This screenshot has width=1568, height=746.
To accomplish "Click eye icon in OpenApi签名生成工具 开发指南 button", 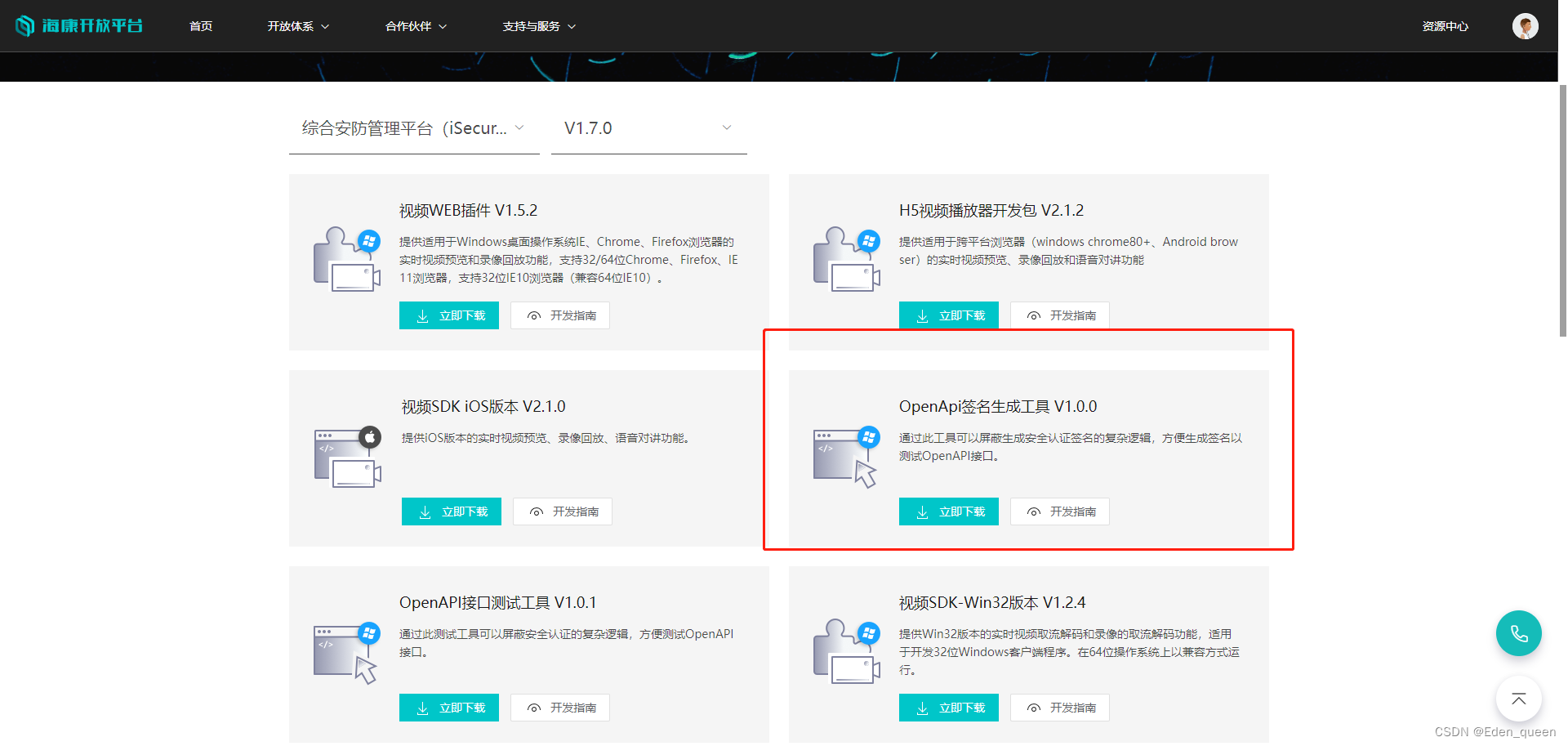I will click(1034, 512).
